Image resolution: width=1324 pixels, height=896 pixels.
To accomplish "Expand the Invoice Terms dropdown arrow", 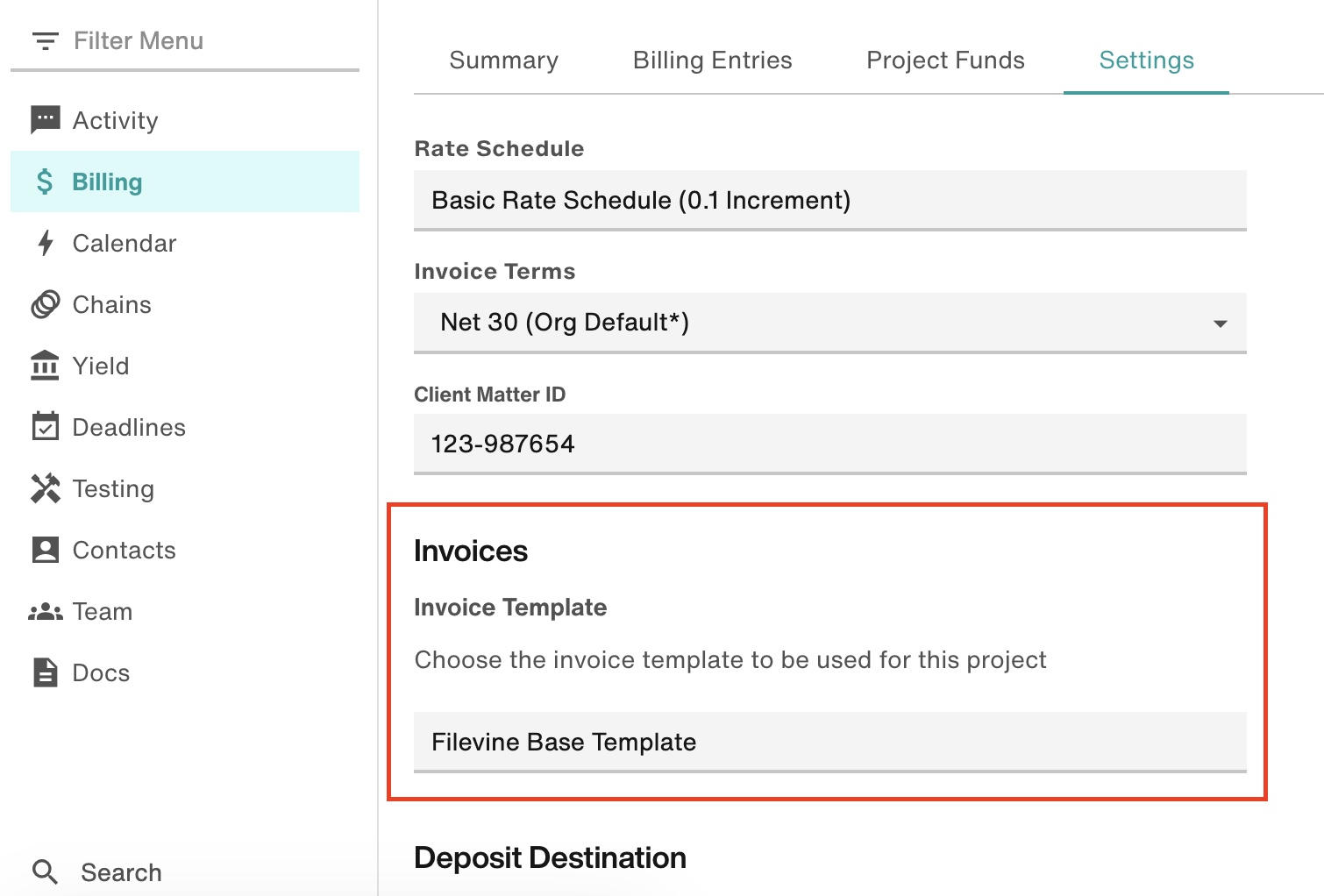I will point(1220,324).
